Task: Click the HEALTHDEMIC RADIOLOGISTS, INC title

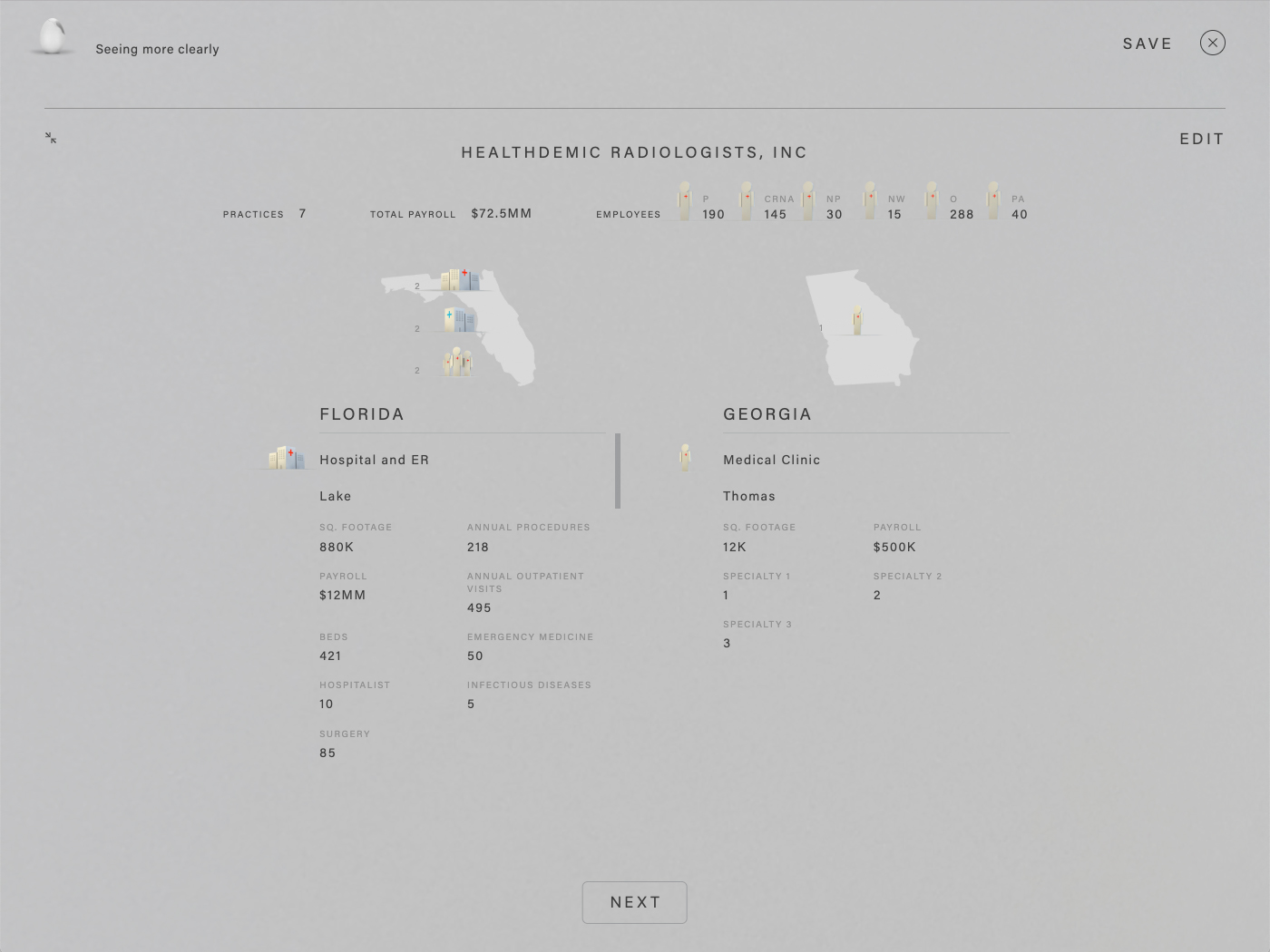Action: pos(634,152)
